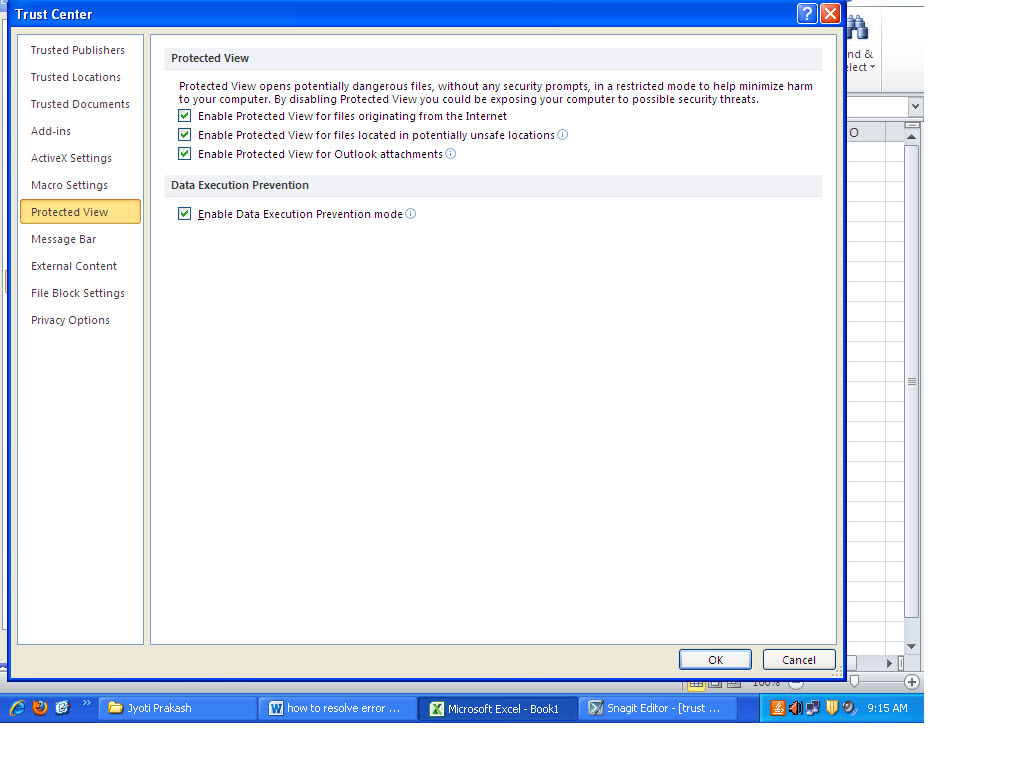Viewport: 1024px width, 768px height.
Task: Toggle Protected View for Internet files checkbox
Action: 185,116
